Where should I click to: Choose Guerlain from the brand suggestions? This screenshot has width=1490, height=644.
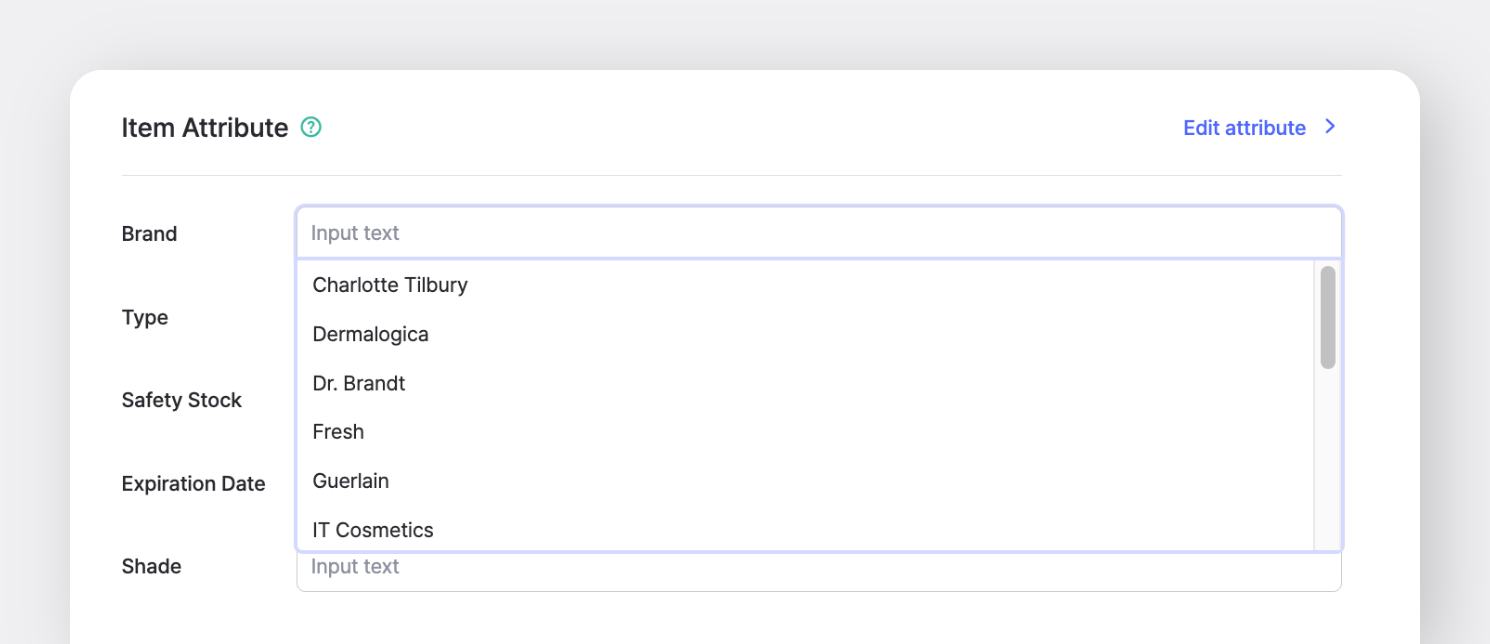point(350,481)
